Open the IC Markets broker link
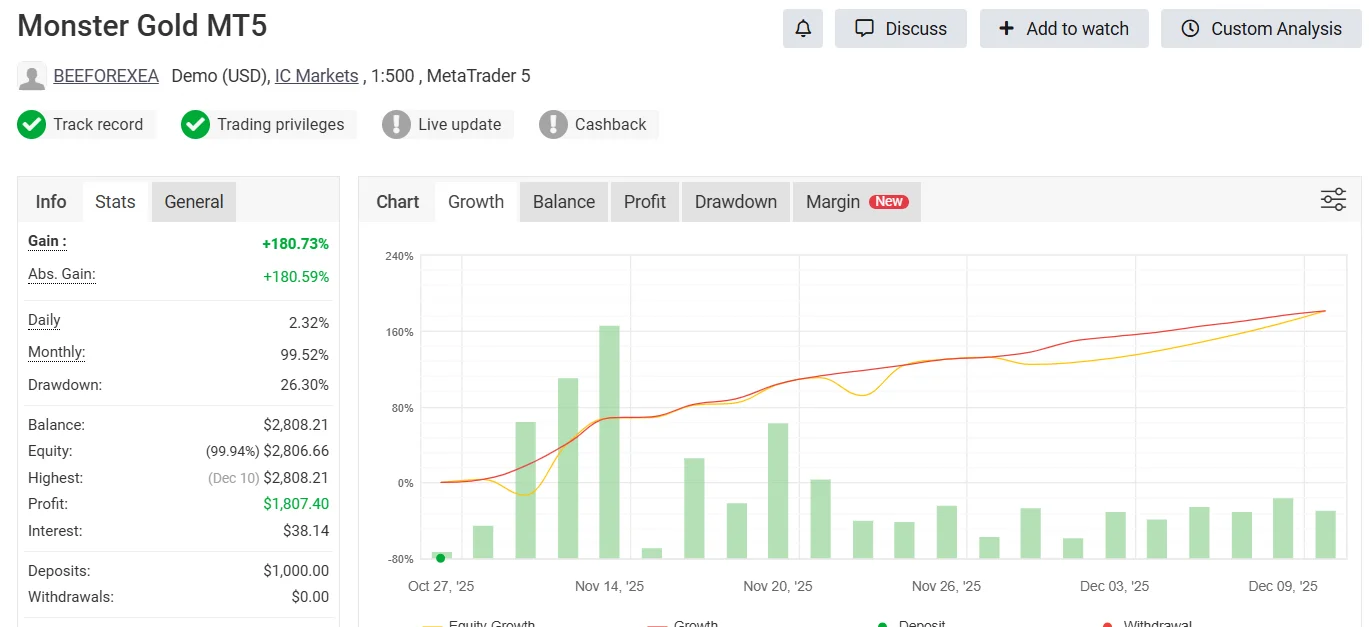The image size is (1369, 627). pyautogui.click(x=316, y=76)
